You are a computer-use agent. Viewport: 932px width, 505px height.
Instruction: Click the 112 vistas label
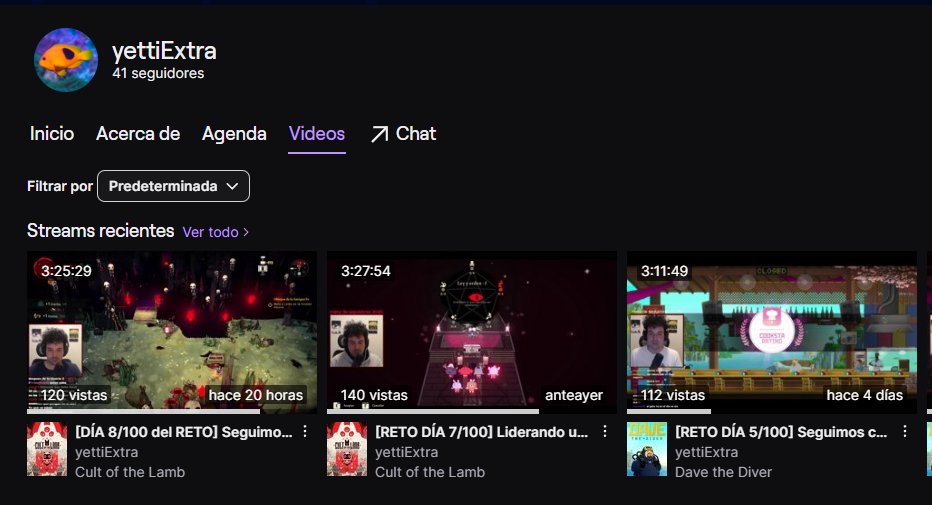pos(673,395)
